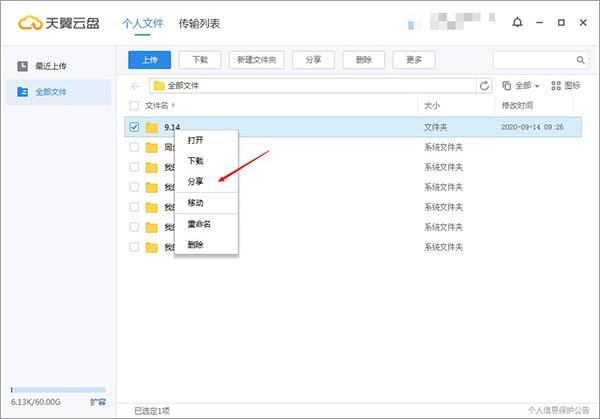Check the box of the last folder row

tap(134, 247)
